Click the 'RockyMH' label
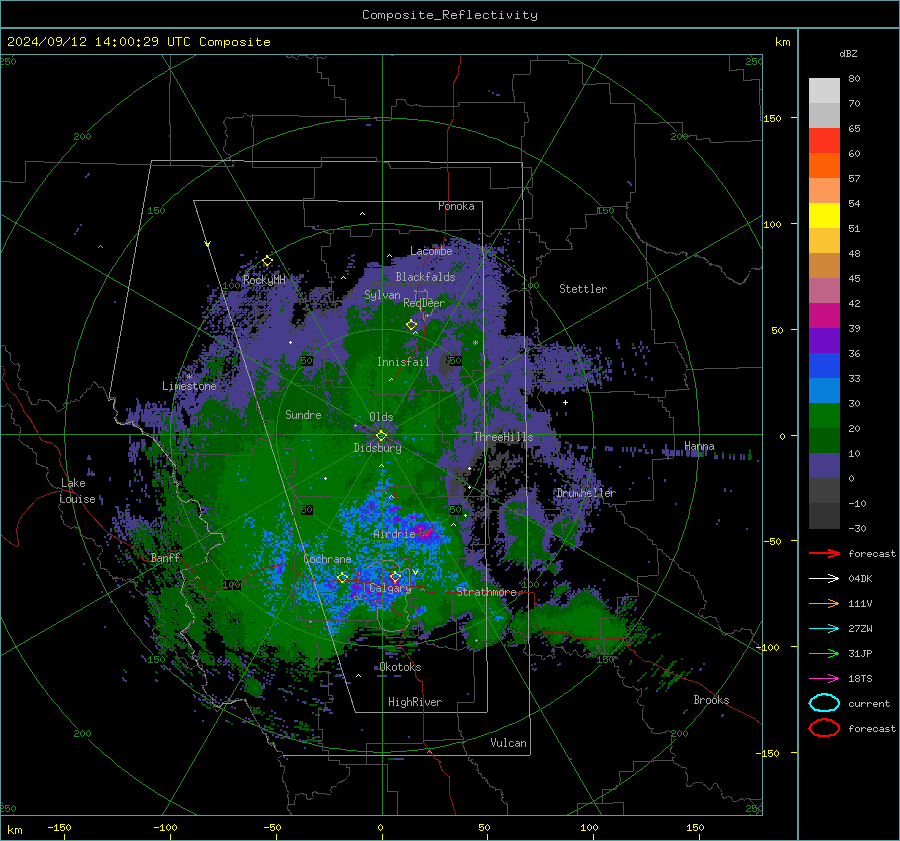Image resolution: width=900 pixels, height=841 pixels. click(264, 280)
